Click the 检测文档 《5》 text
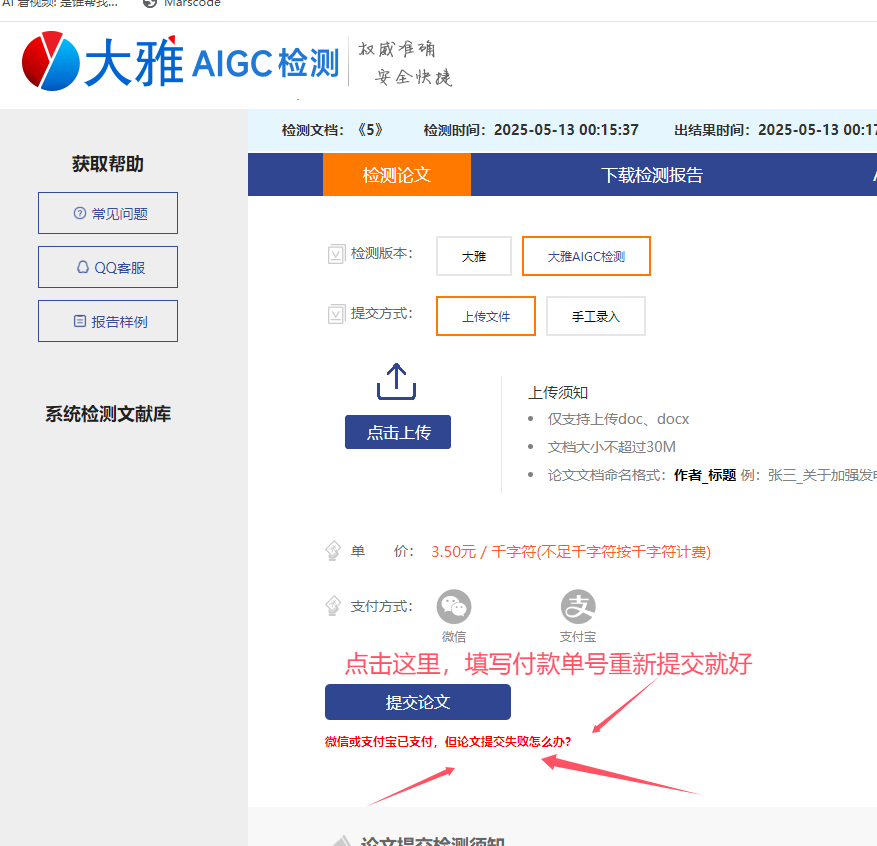This screenshot has height=846, width=877. pos(333,130)
